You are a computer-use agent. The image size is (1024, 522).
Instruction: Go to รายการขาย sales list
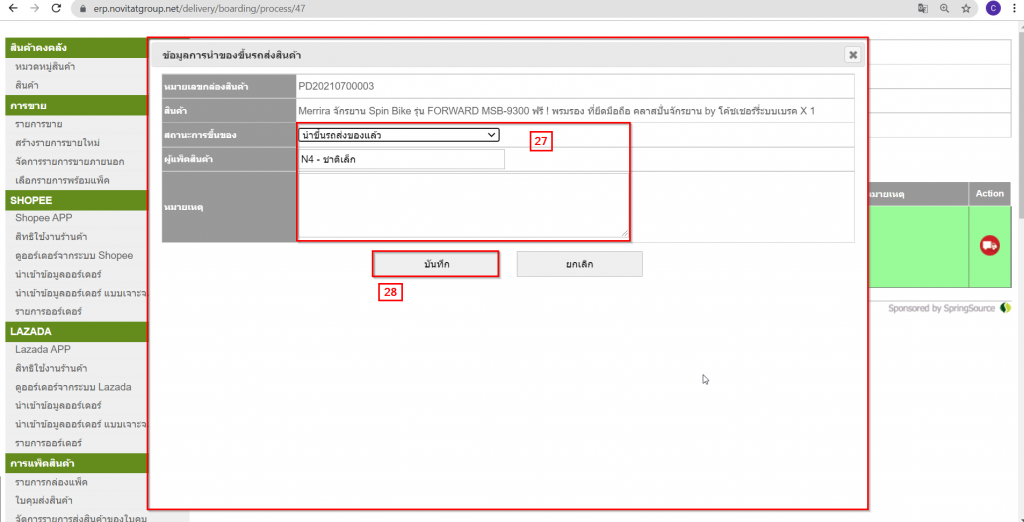(x=39, y=123)
